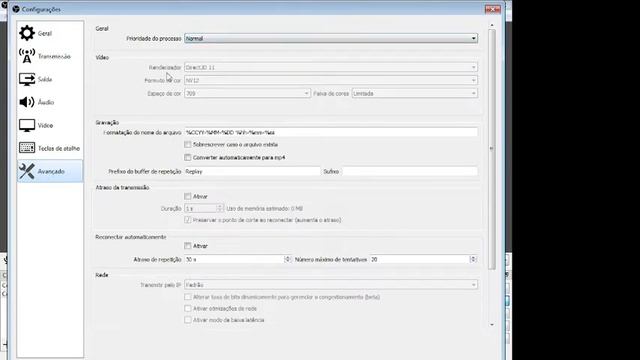This screenshot has height=360, width=640.
Task: Select the Transmissão antenna icon
Action: coord(27,56)
